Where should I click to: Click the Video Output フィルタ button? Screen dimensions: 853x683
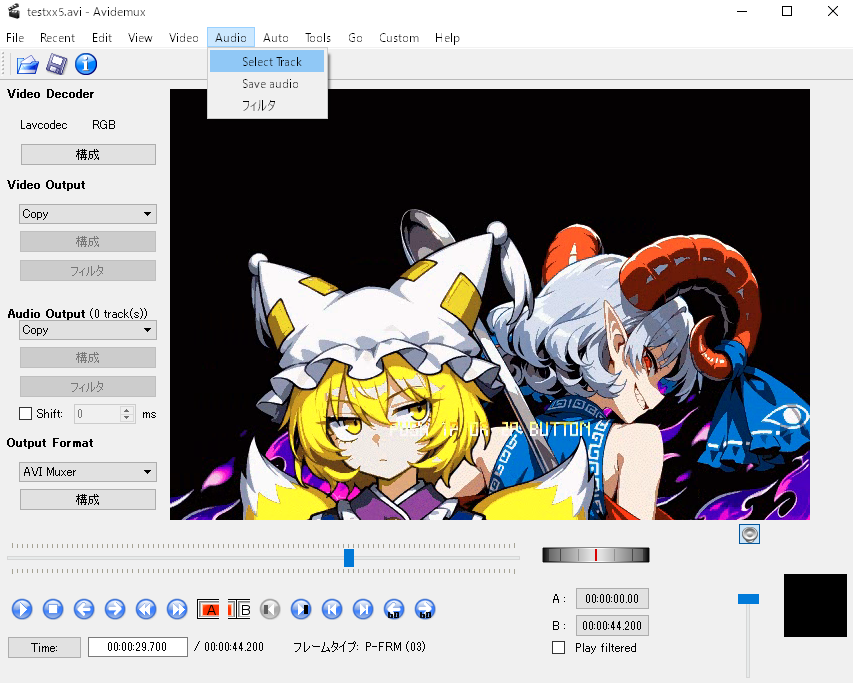pyautogui.click(x=88, y=271)
